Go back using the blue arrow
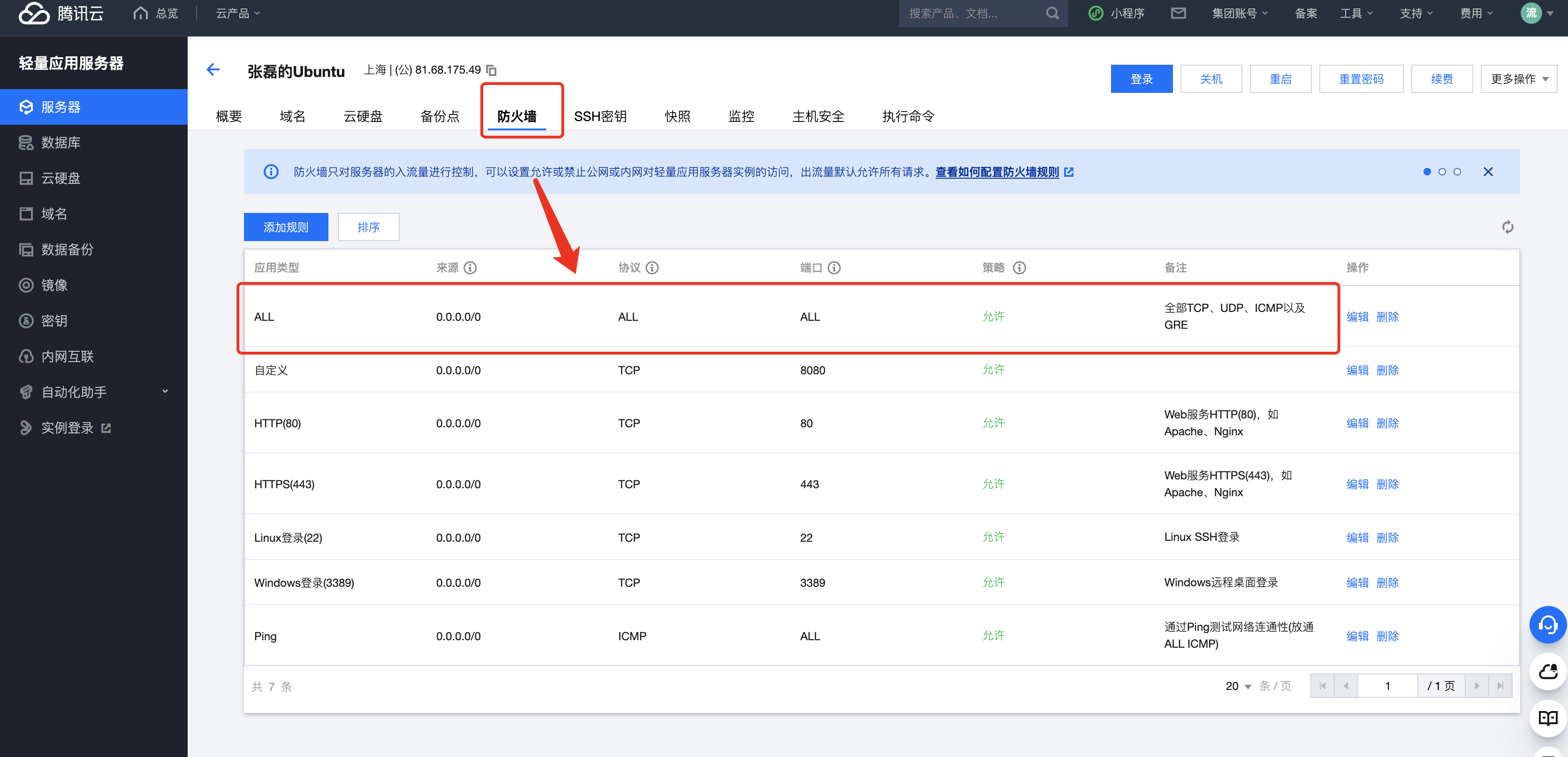 coord(213,69)
